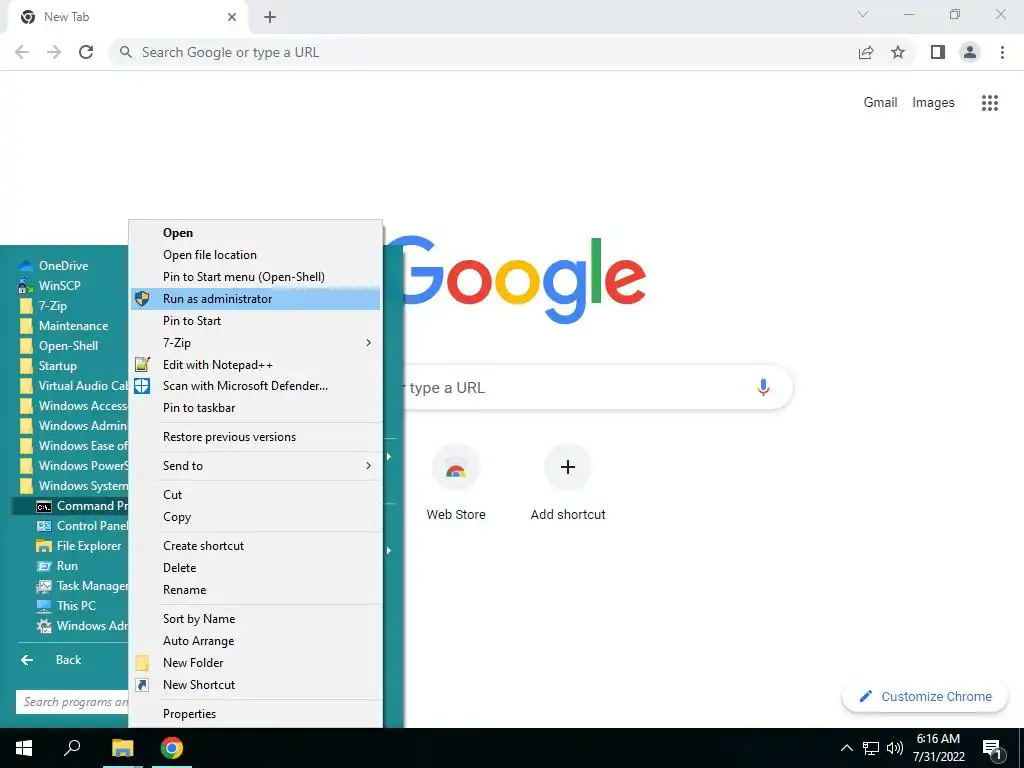Open File Explorer from the taskbar
The image size is (1024, 768).
click(x=122, y=748)
